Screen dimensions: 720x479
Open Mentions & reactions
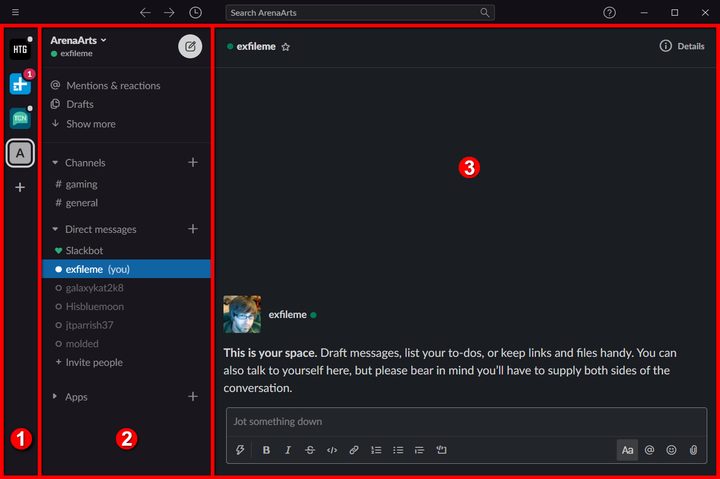(106, 85)
